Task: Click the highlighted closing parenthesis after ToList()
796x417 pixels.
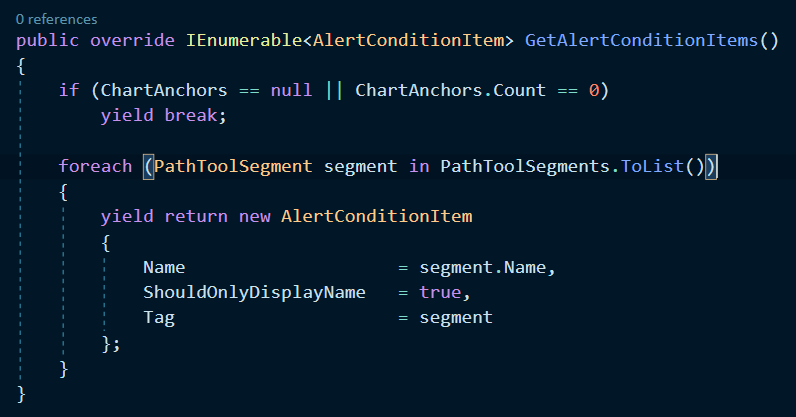Action: (712, 166)
